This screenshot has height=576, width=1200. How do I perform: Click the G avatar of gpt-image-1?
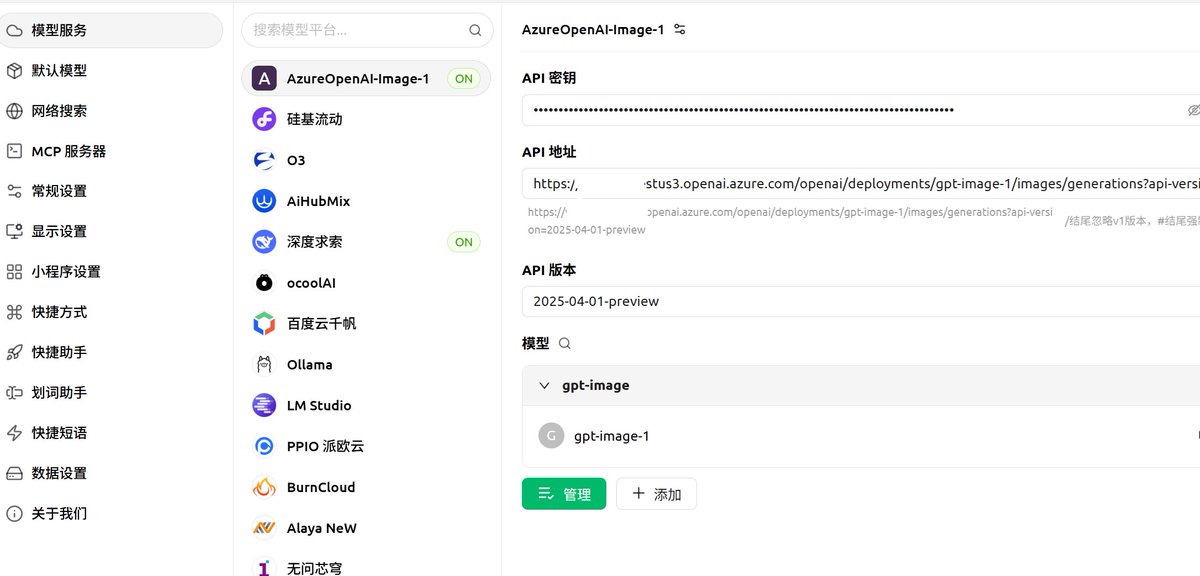pyautogui.click(x=551, y=436)
